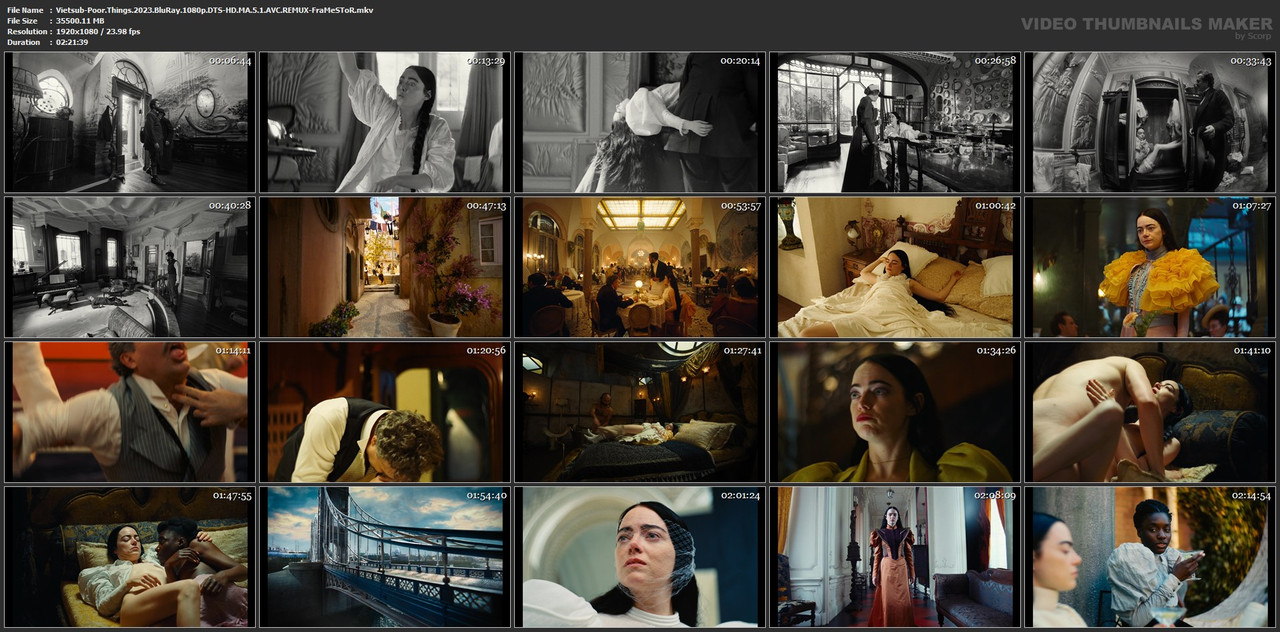Select thumbnail stamped 00:33:43
Viewport: 1280px width, 632px height.
point(1150,122)
